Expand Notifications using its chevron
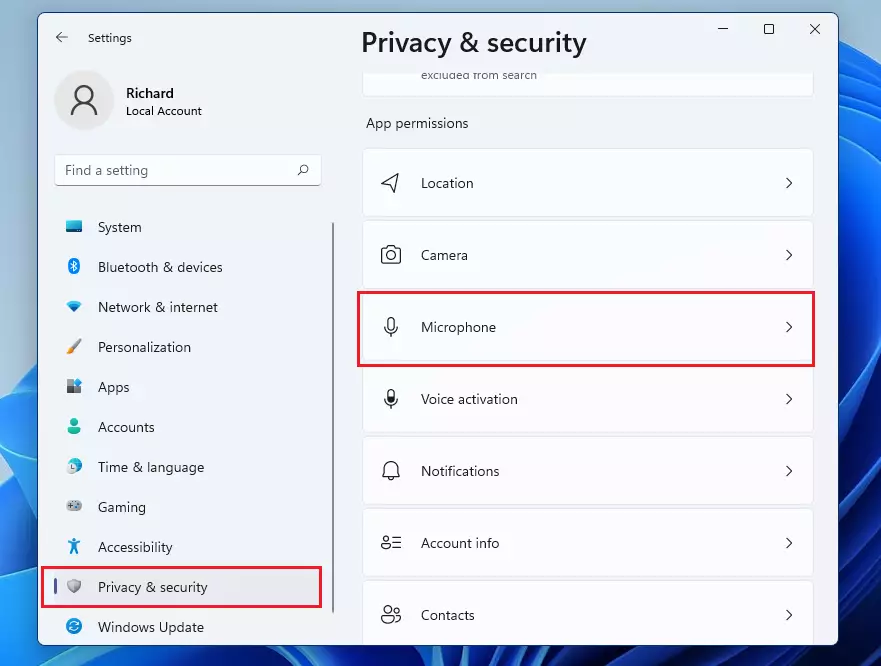The image size is (881, 666). coord(789,471)
